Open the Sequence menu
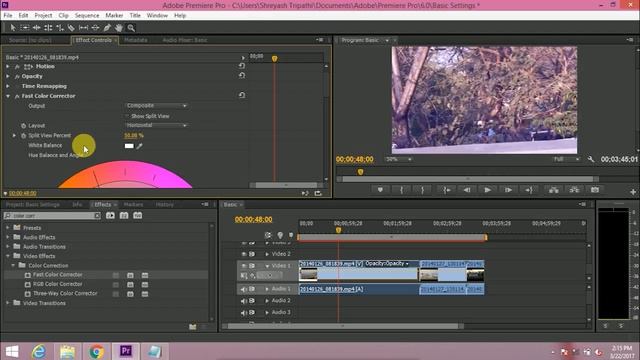Viewport: 640px width, 360px height. pyautogui.click(x=87, y=16)
